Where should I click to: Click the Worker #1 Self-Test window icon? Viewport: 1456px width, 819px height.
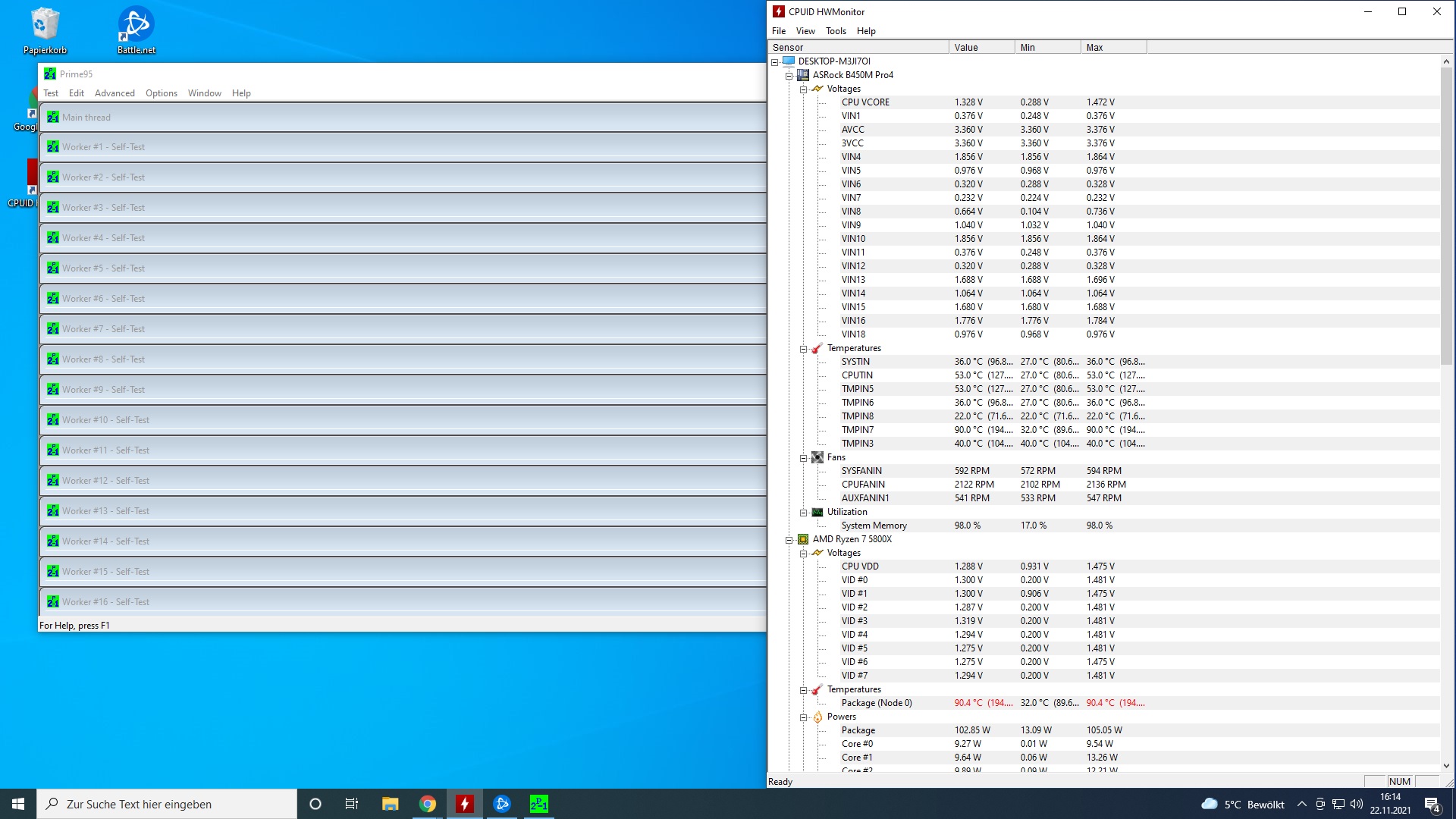coord(52,147)
